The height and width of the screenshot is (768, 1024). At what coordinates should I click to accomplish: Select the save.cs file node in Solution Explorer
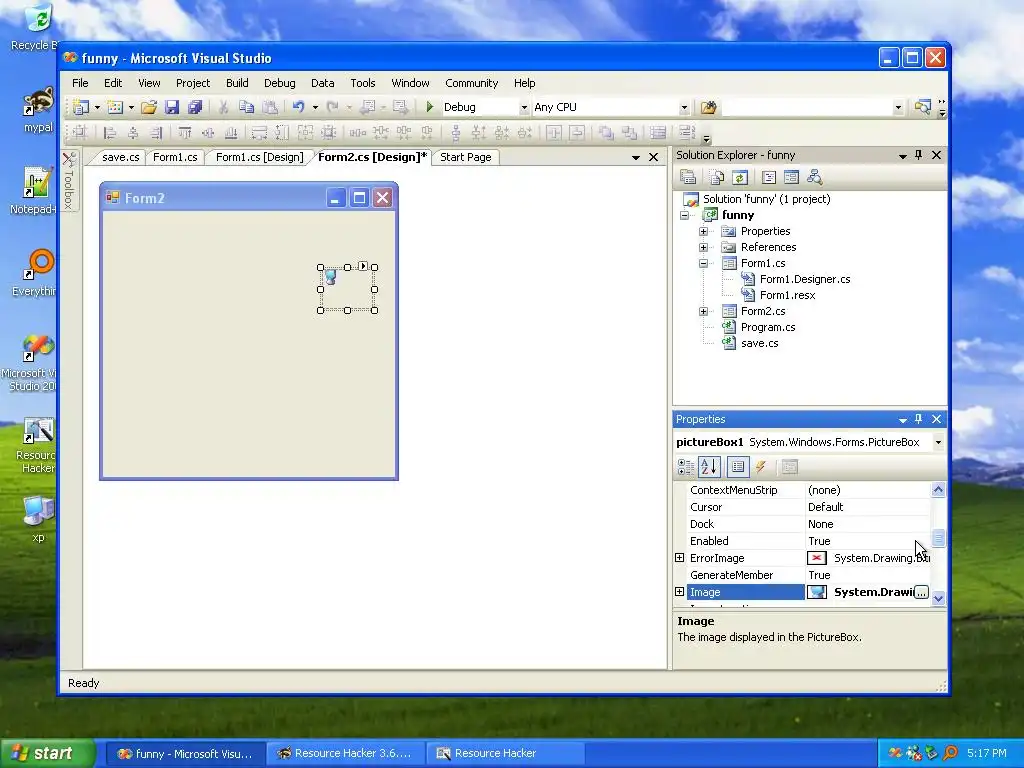click(759, 344)
